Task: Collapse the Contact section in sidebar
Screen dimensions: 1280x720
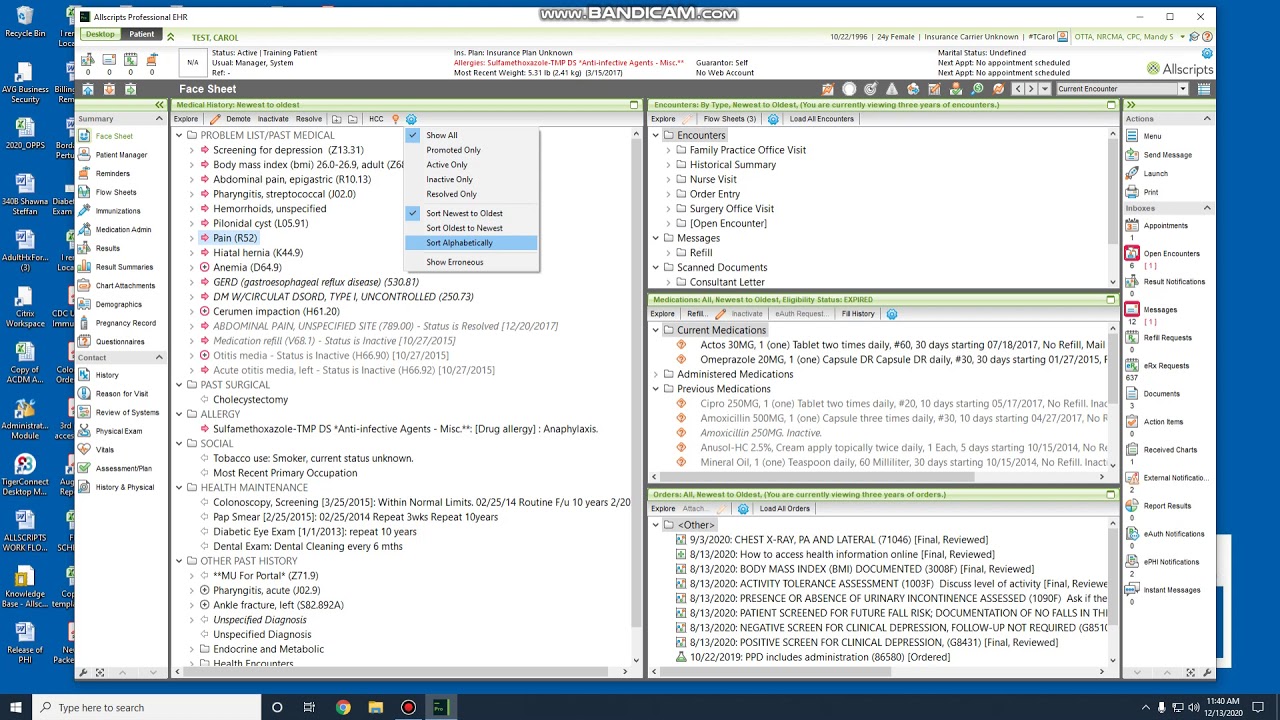Action: tap(158, 357)
